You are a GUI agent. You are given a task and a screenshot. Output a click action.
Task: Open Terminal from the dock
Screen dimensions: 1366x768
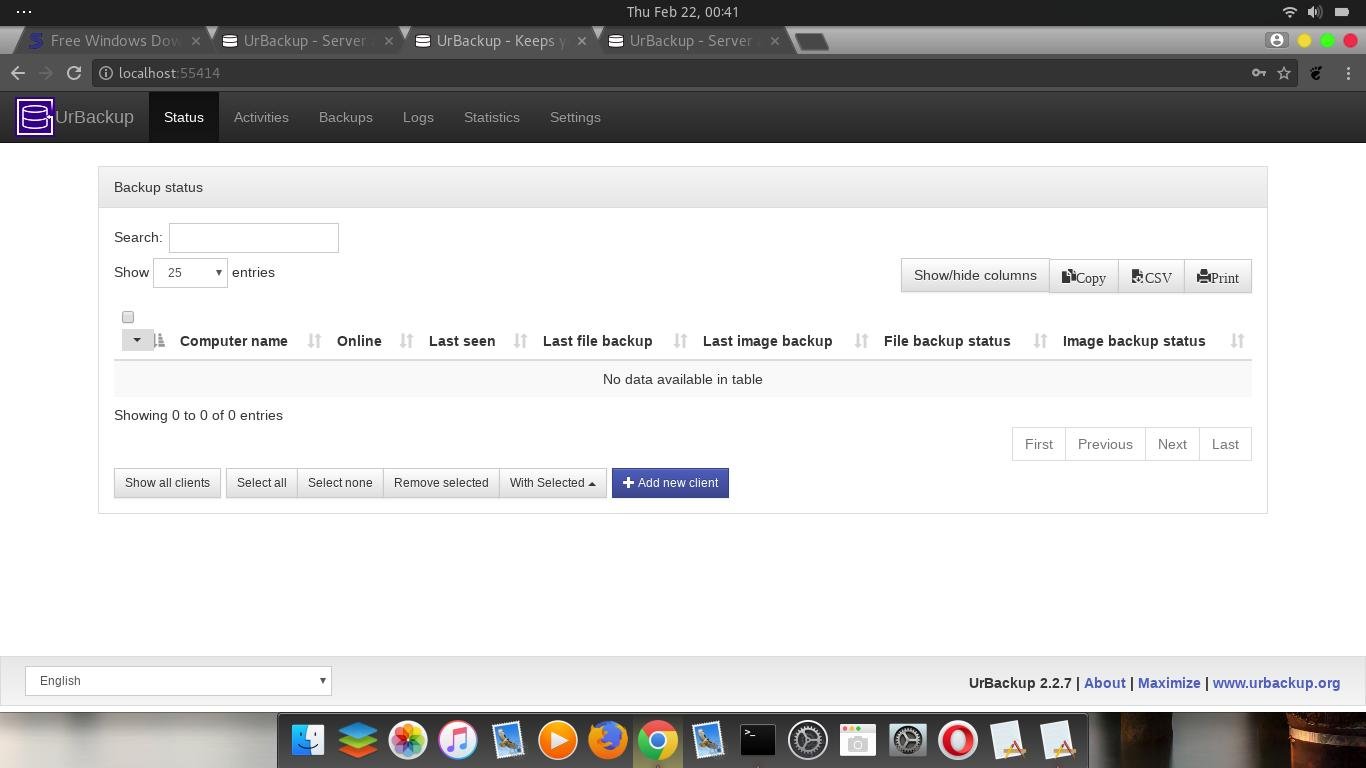tap(758, 740)
